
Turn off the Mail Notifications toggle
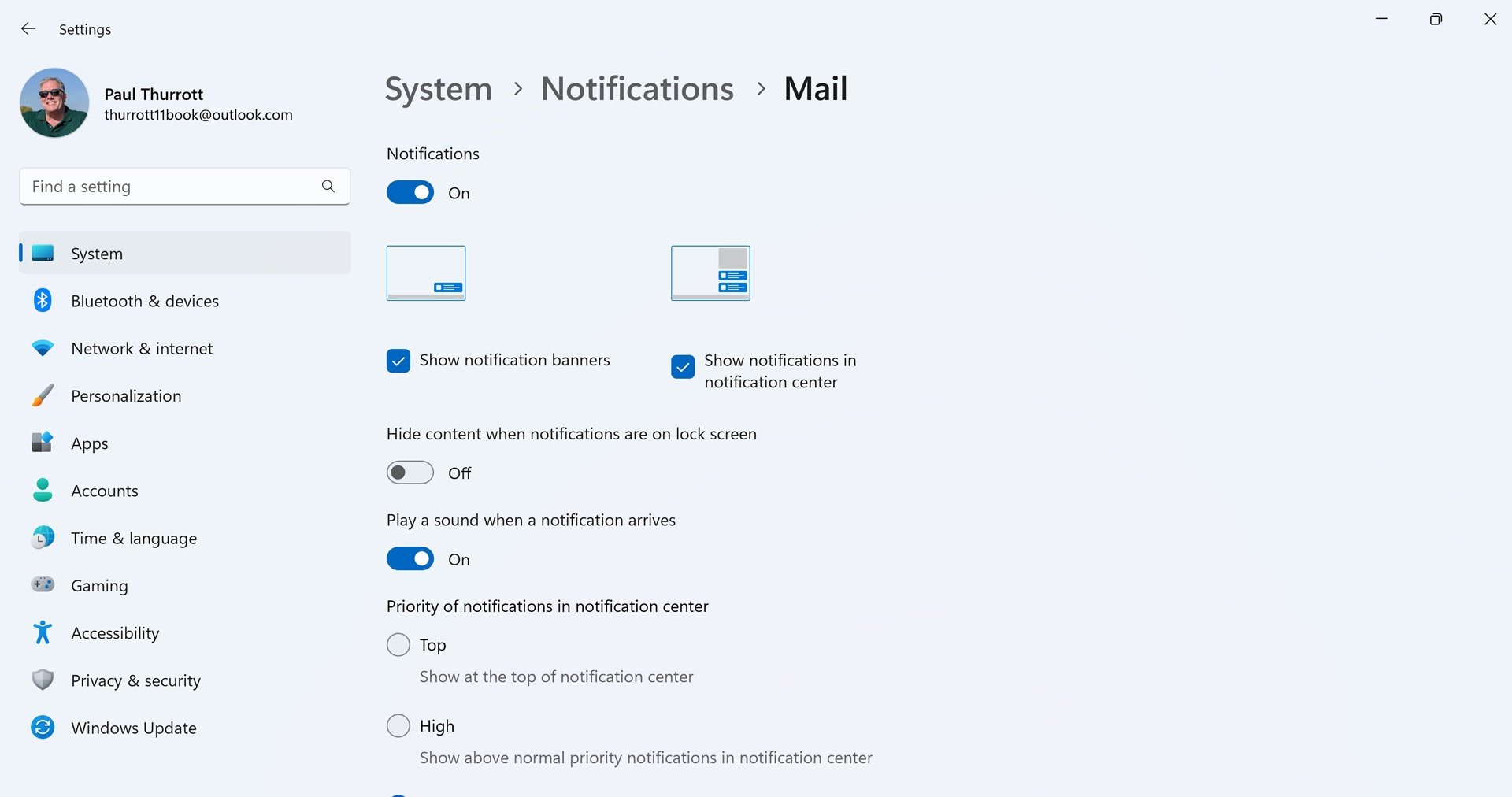click(x=409, y=193)
